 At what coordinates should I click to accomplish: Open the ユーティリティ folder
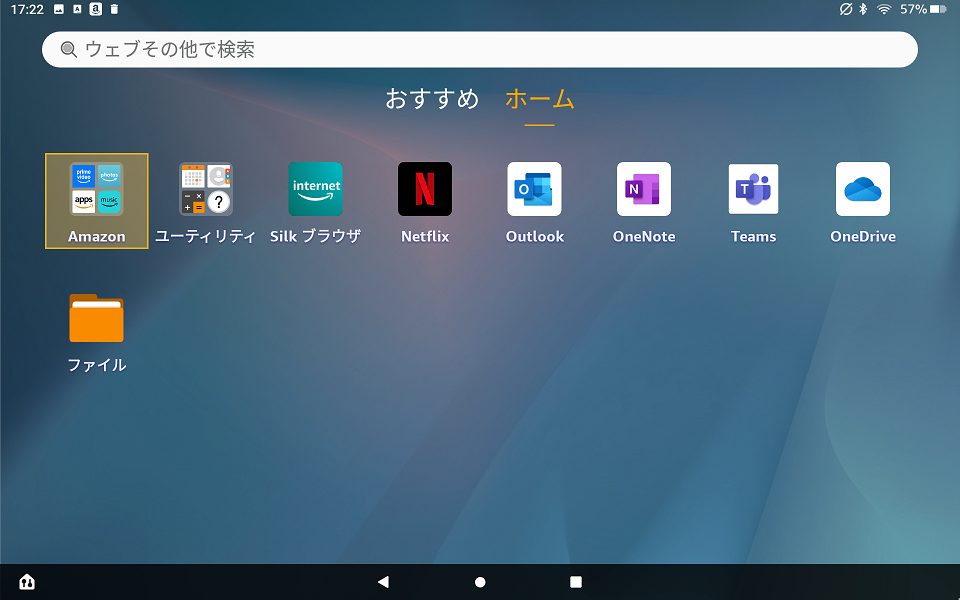205,189
